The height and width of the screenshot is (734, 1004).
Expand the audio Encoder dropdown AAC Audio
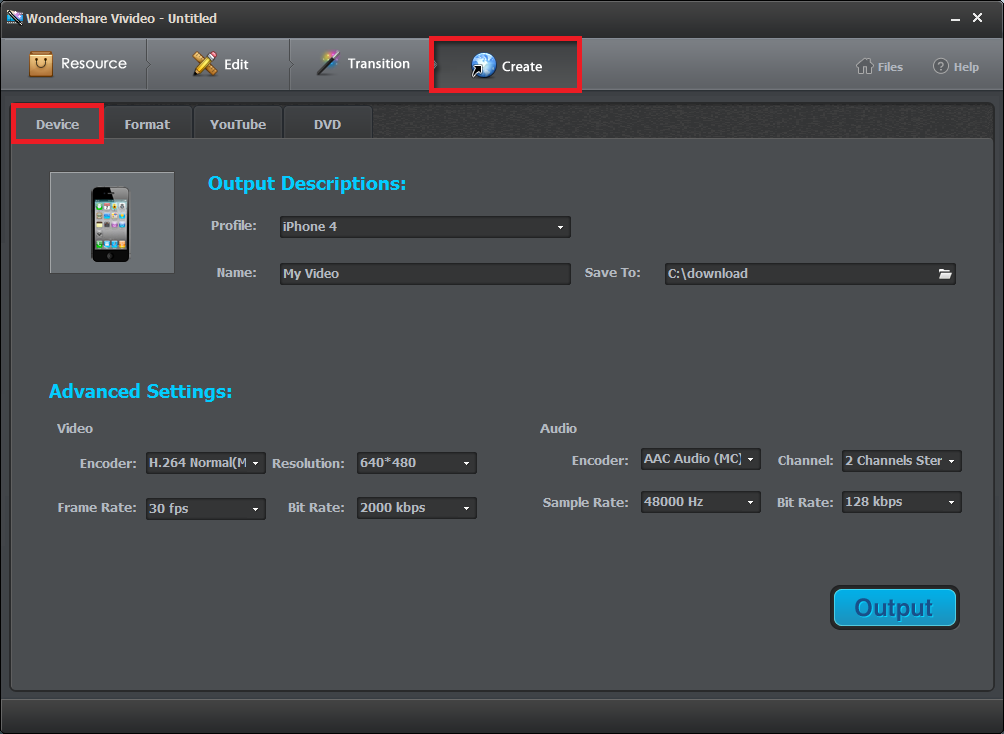(x=700, y=459)
